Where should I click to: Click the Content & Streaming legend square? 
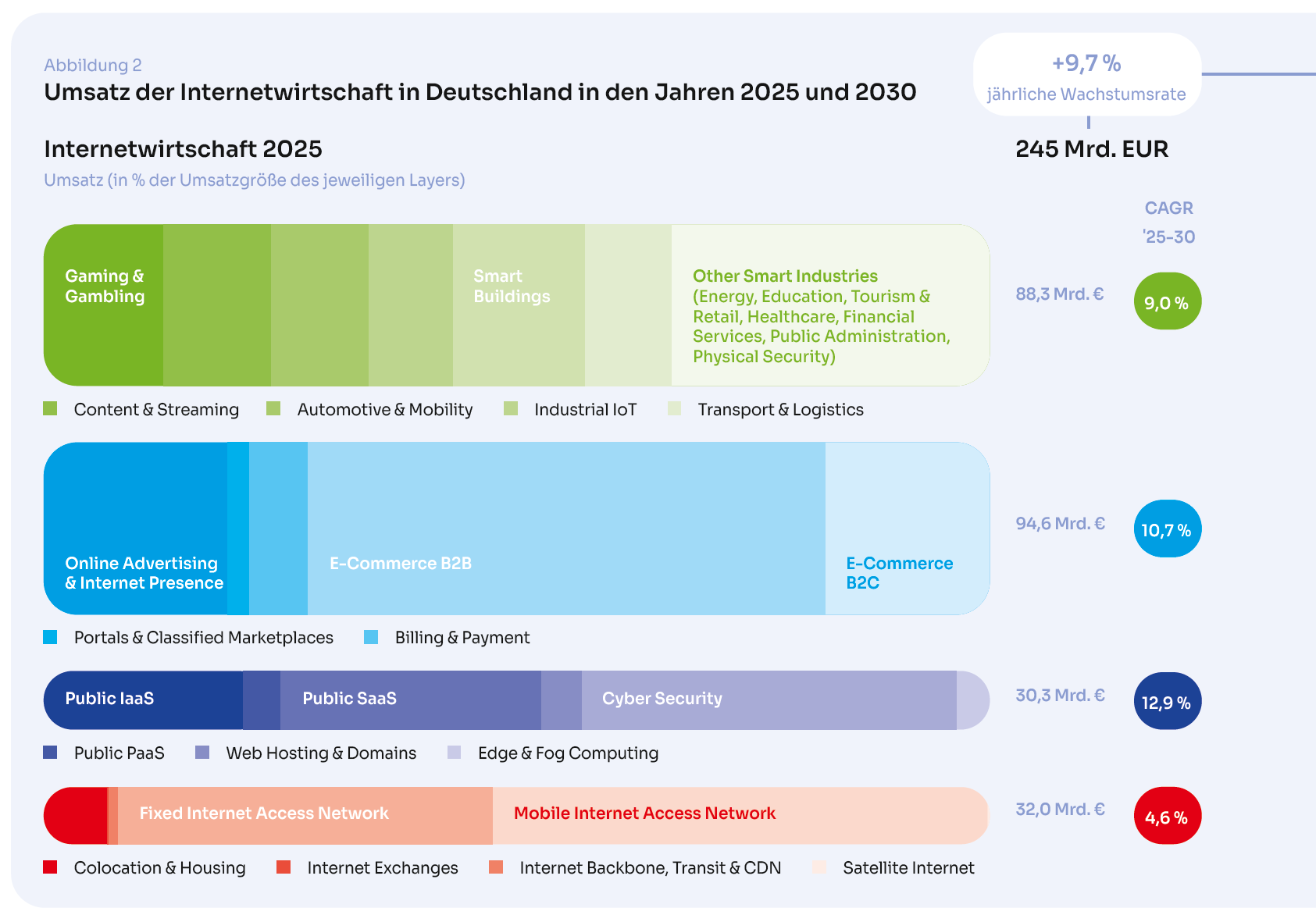51,408
